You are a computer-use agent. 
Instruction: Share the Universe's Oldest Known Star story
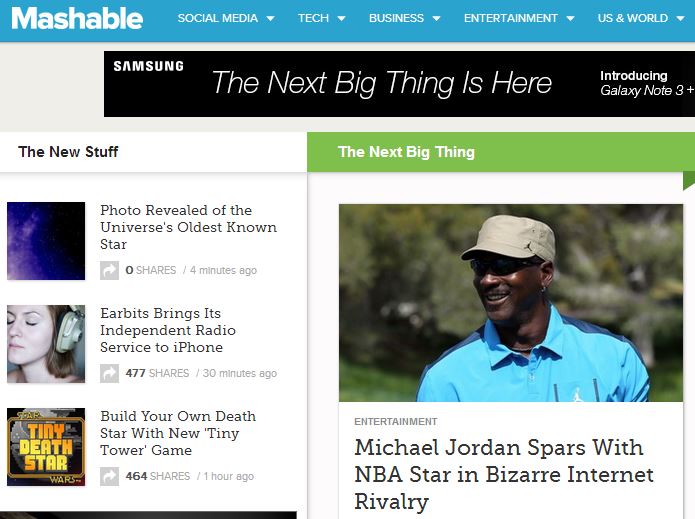109,270
